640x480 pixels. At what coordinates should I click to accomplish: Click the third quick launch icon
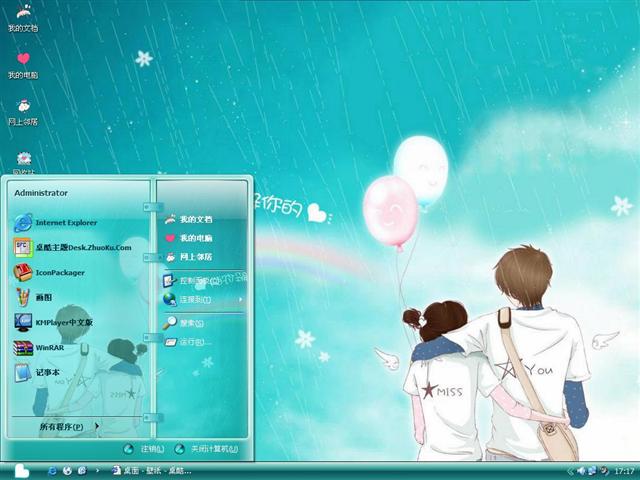coord(82,471)
